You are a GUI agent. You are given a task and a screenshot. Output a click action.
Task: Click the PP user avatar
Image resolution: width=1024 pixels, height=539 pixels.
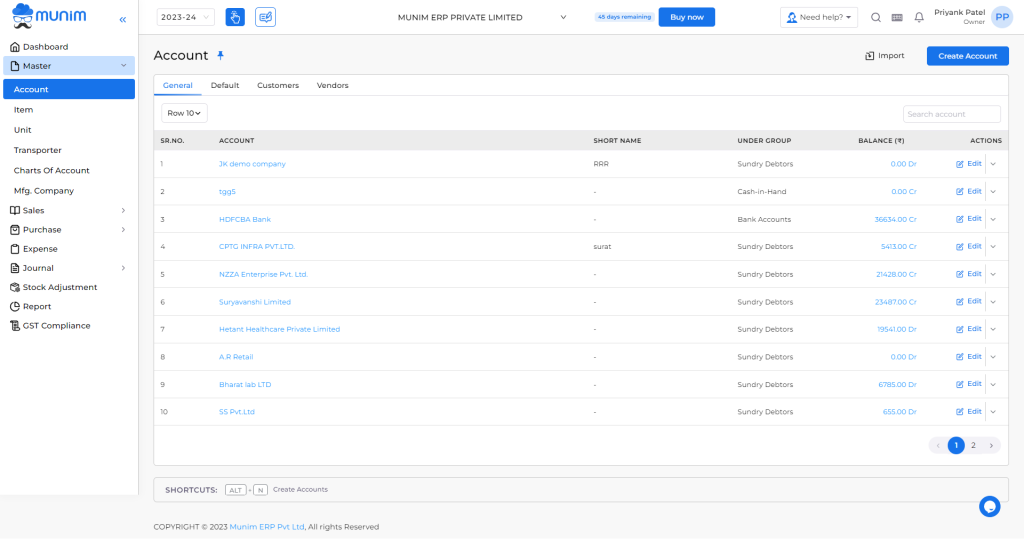pos(1002,17)
